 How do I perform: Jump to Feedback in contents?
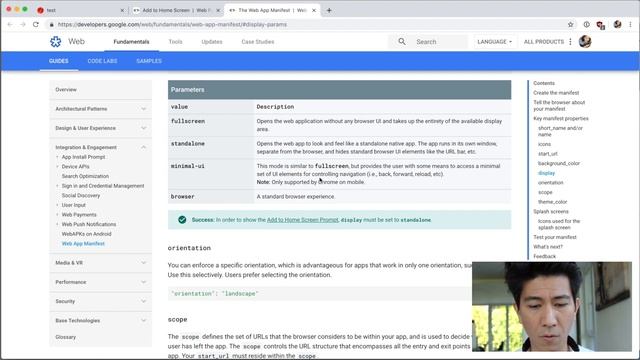tap(544, 256)
